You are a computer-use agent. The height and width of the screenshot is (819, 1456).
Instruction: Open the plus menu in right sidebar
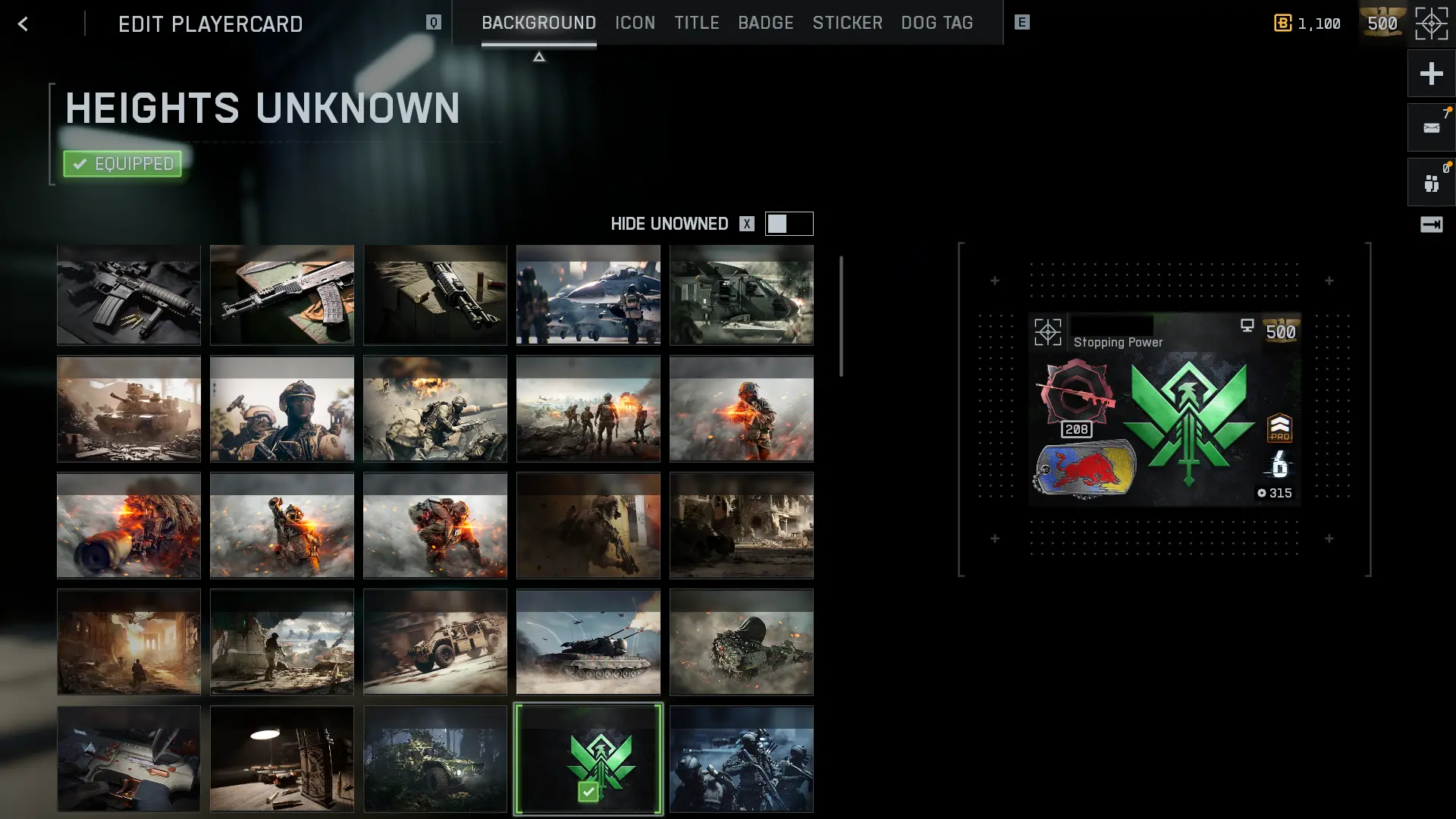pyautogui.click(x=1431, y=74)
